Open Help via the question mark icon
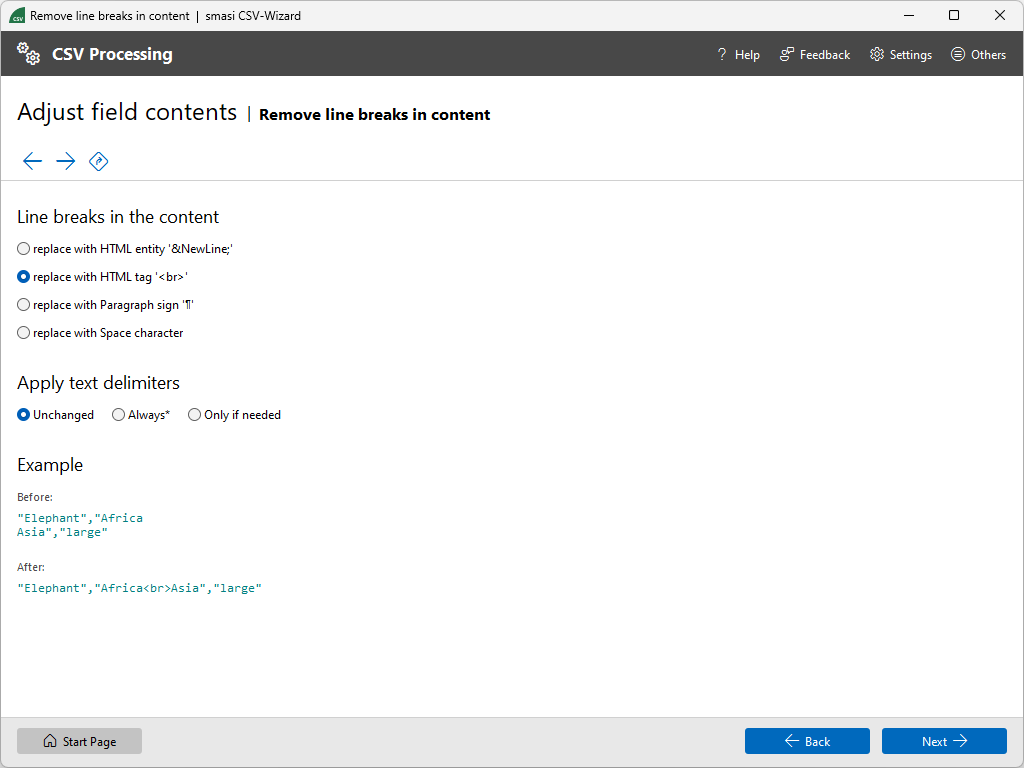Screen dimensions: 1024x768 point(721,54)
